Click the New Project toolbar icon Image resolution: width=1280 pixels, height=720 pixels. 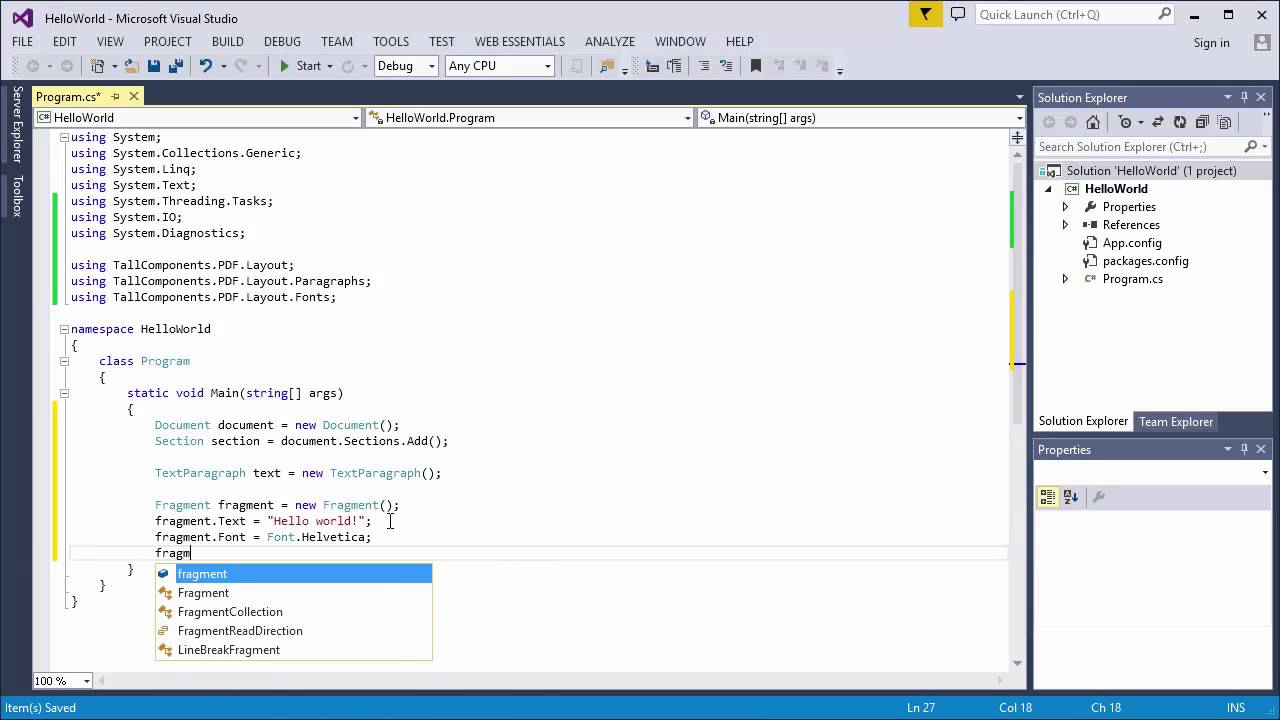97,66
